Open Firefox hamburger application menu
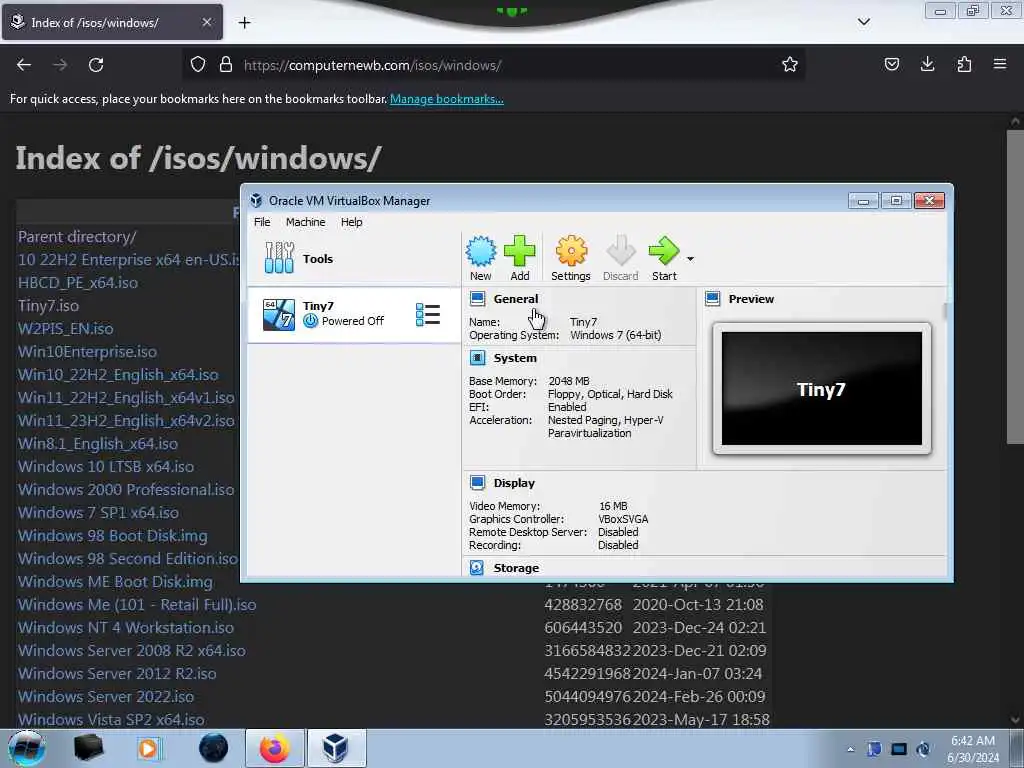 coord(1000,65)
